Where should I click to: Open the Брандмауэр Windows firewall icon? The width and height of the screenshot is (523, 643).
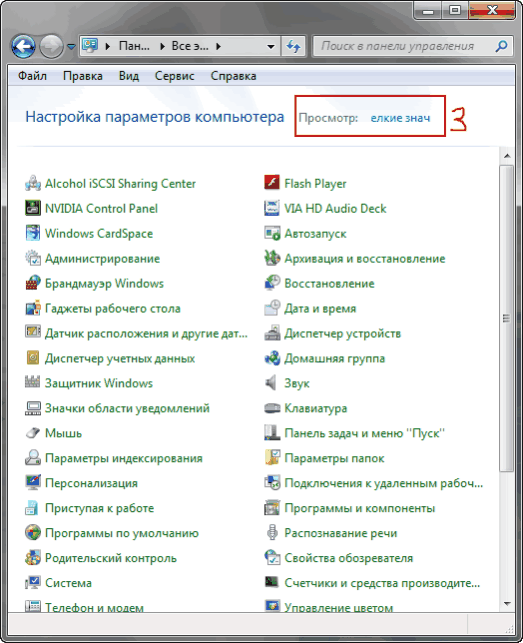(33, 283)
